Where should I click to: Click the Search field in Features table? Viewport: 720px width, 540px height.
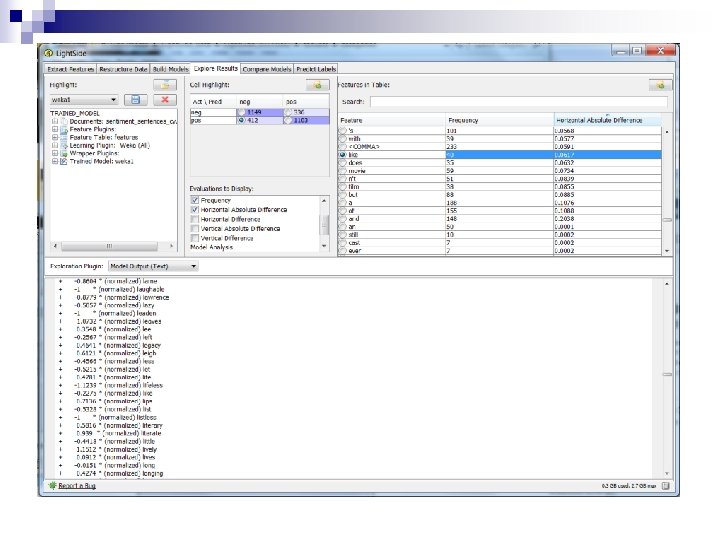click(x=519, y=101)
